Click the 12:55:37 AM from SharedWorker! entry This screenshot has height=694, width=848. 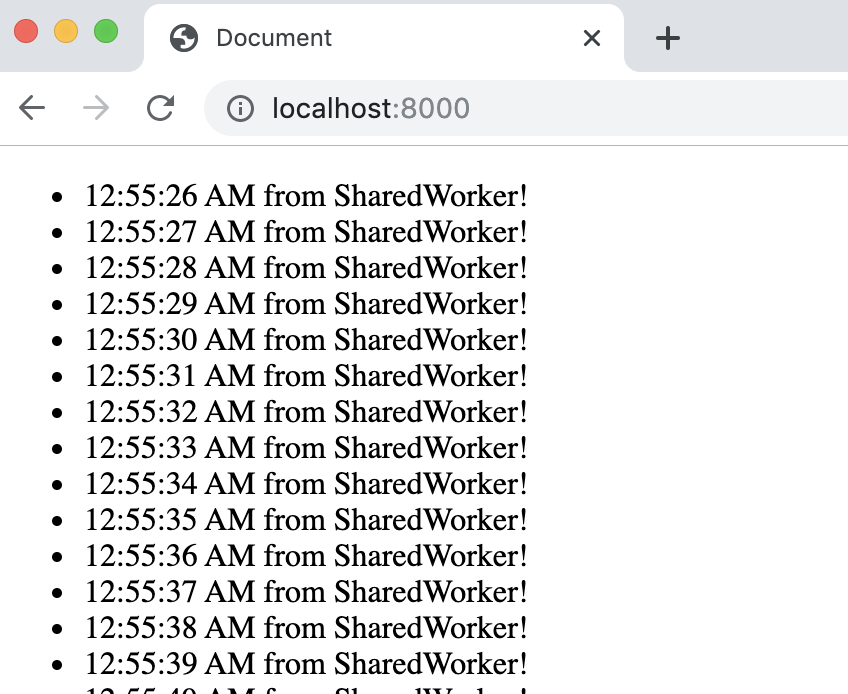point(306,592)
